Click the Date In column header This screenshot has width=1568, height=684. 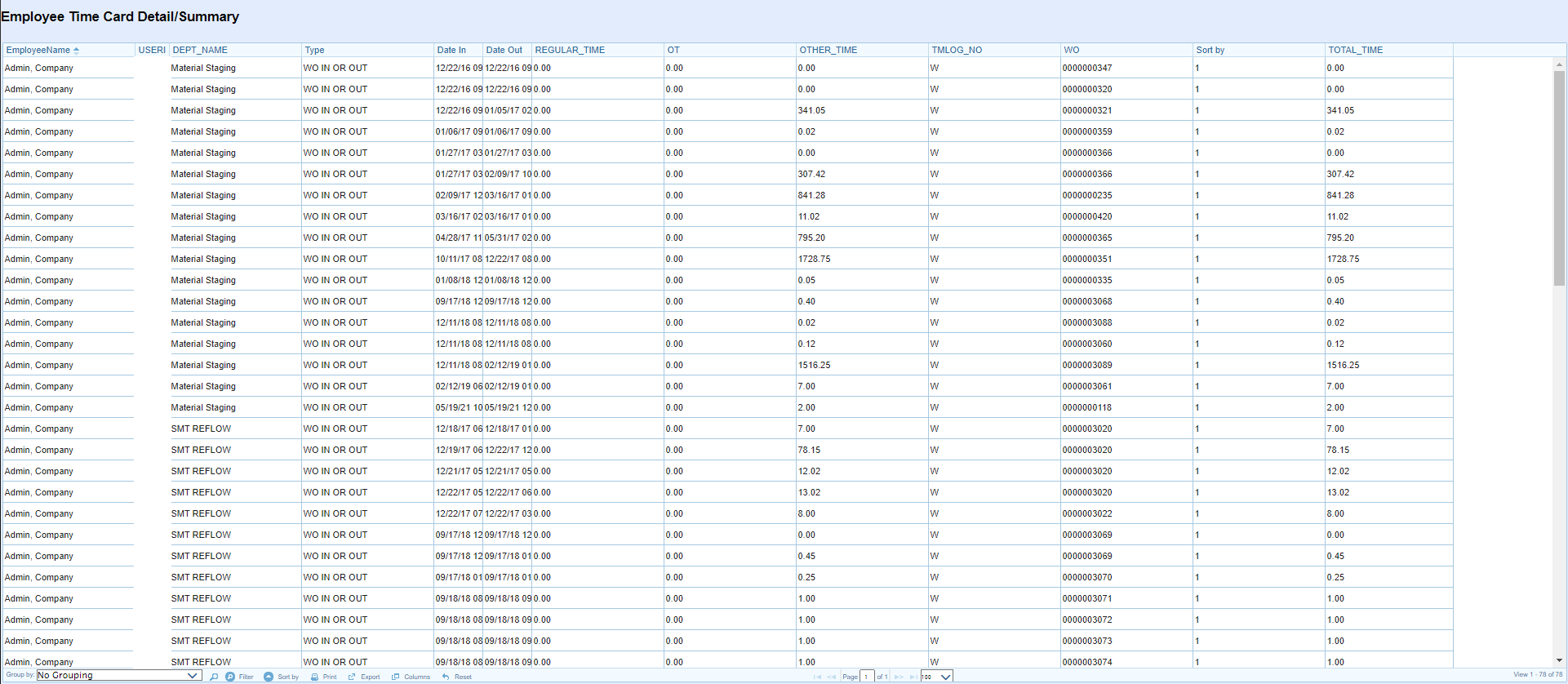(x=458, y=50)
